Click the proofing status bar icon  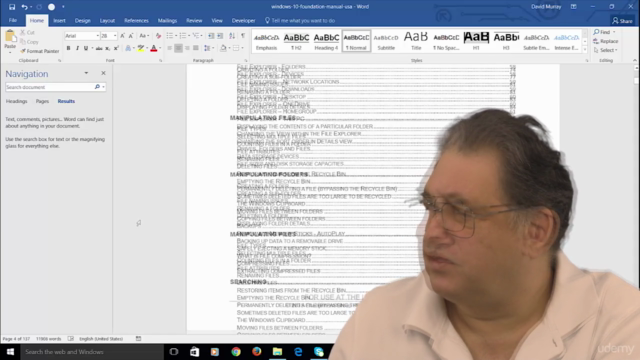[71, 339]
